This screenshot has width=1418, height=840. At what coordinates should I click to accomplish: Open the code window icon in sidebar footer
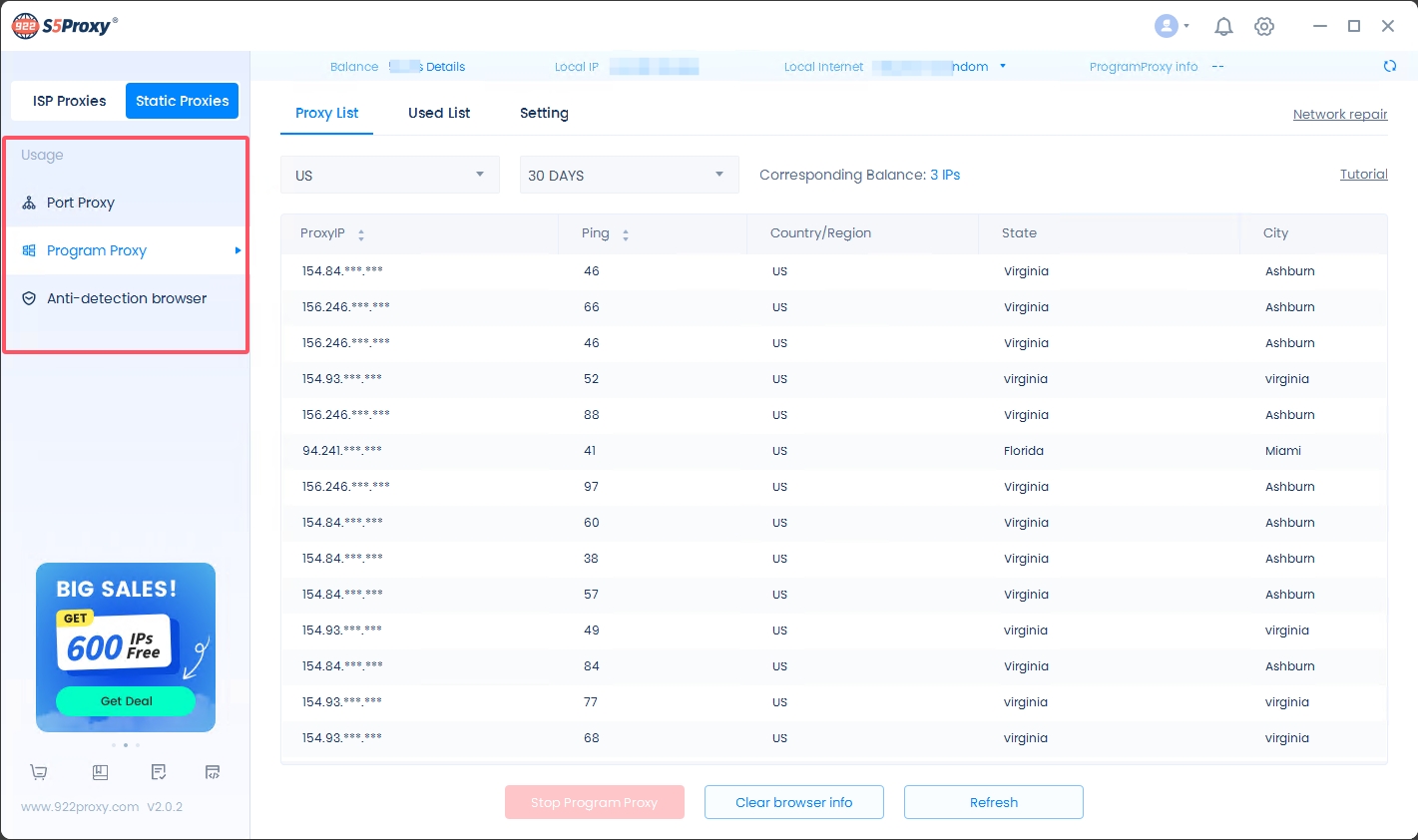tap(213, 772)
